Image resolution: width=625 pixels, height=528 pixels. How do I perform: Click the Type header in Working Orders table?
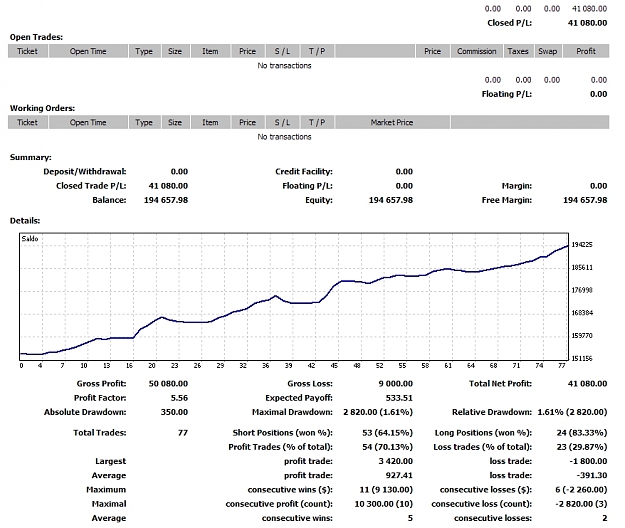pos(144,122)
